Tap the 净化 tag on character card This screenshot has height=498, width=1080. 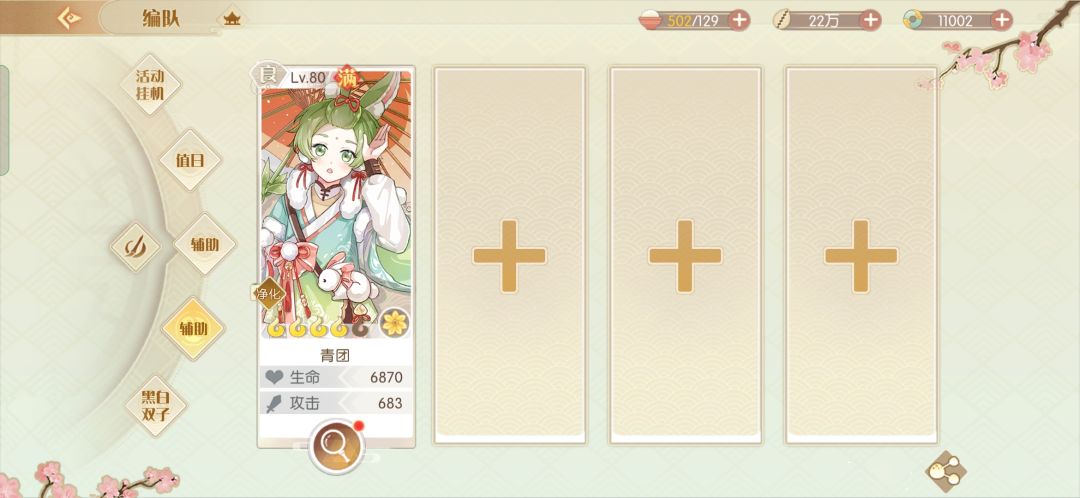point(269,294)
